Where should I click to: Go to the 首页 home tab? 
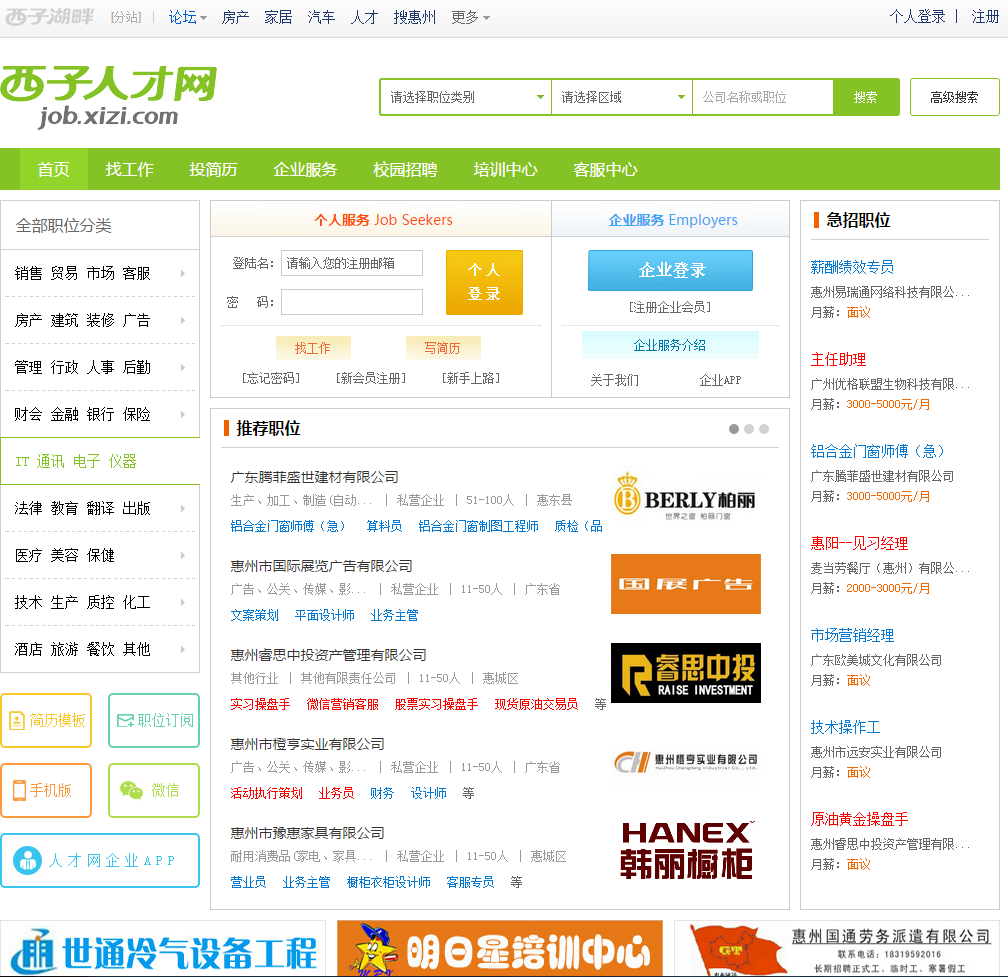(x=53, y=169)
